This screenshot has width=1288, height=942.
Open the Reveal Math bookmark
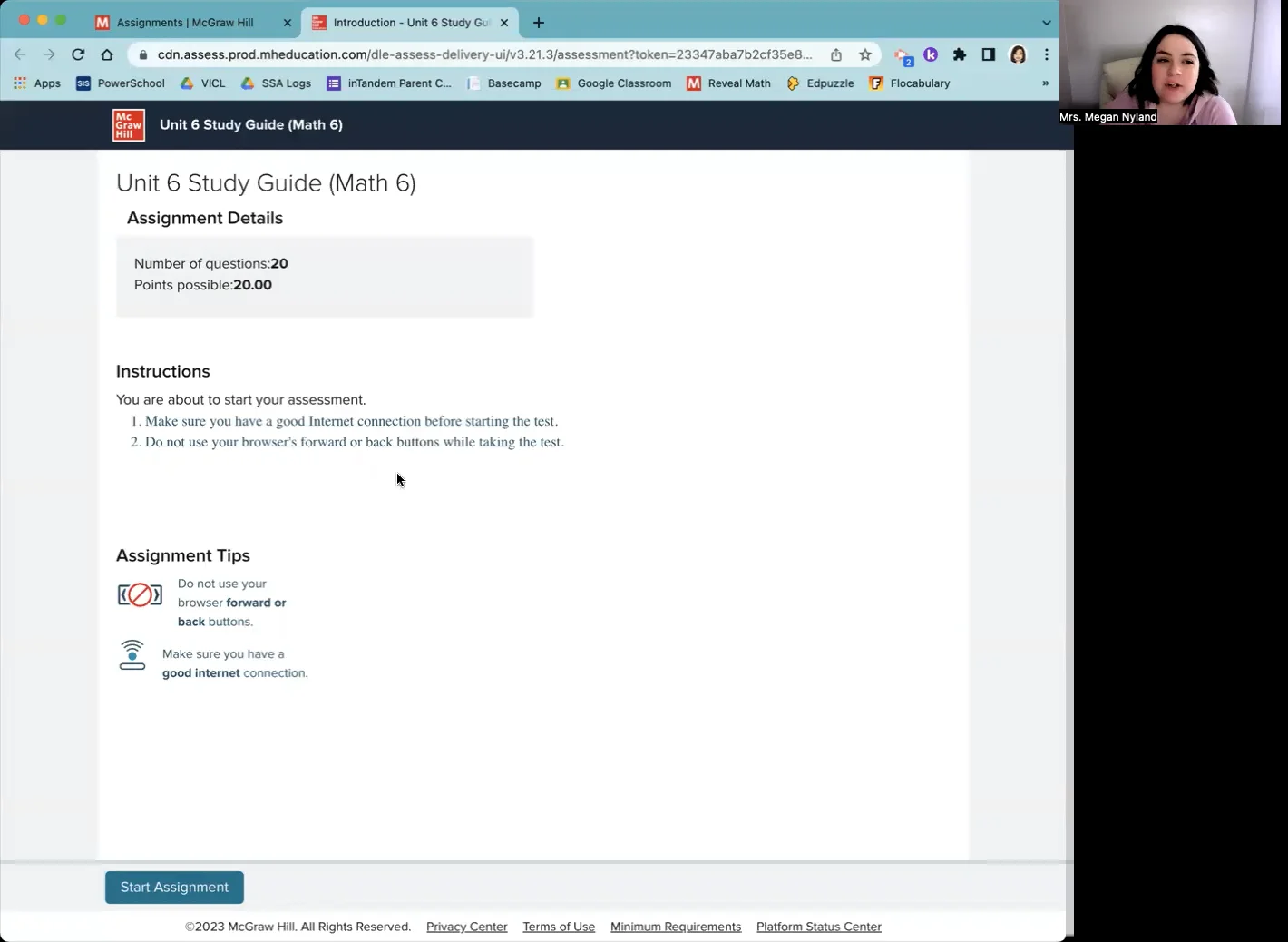pyautogui.click(x=729, y=83)
